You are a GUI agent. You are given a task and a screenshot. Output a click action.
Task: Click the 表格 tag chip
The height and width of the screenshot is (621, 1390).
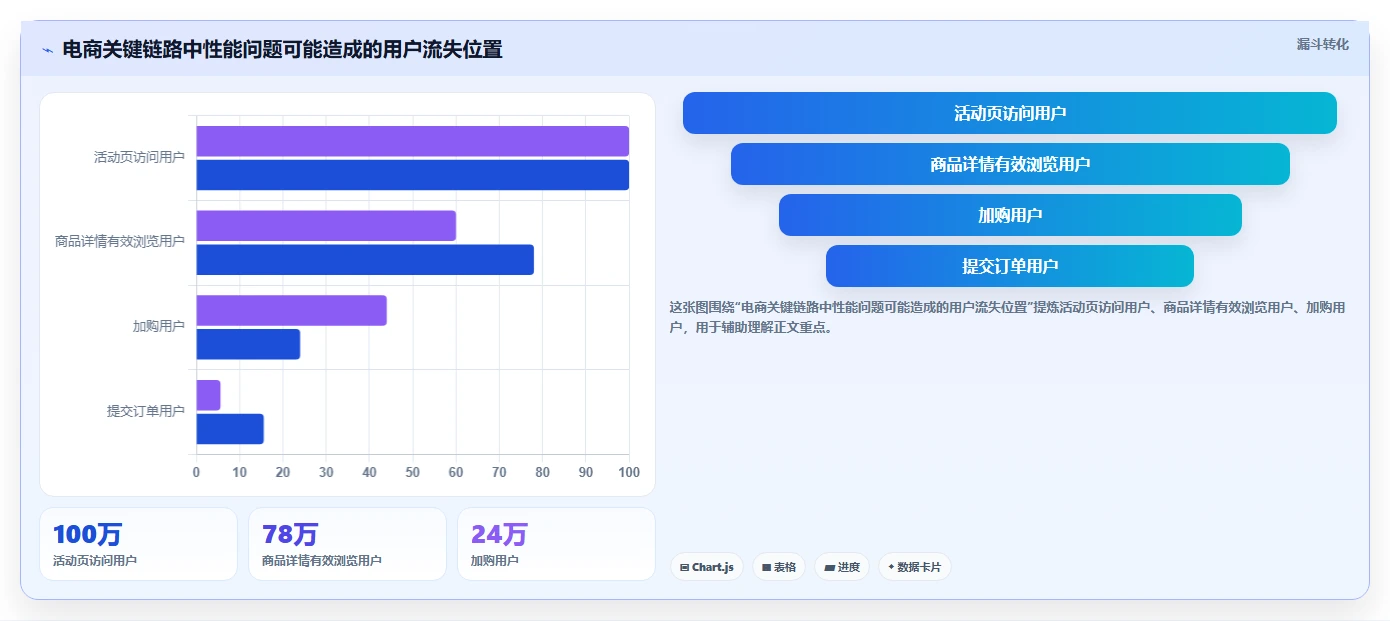779,567
